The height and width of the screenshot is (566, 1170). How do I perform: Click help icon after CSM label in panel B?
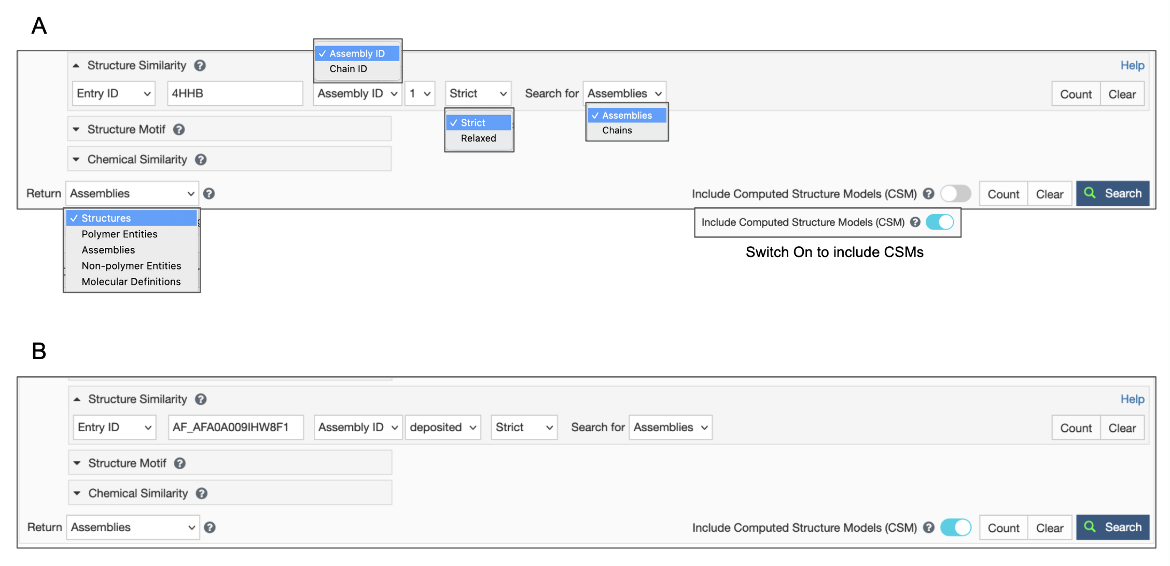[929, 528]
